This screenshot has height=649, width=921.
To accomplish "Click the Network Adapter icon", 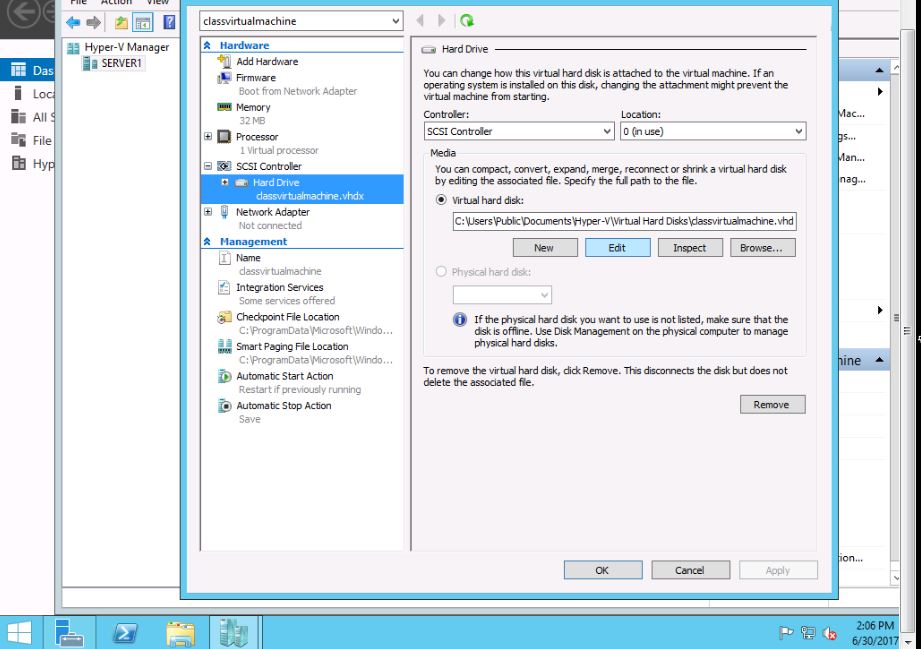I will (224, 212).
